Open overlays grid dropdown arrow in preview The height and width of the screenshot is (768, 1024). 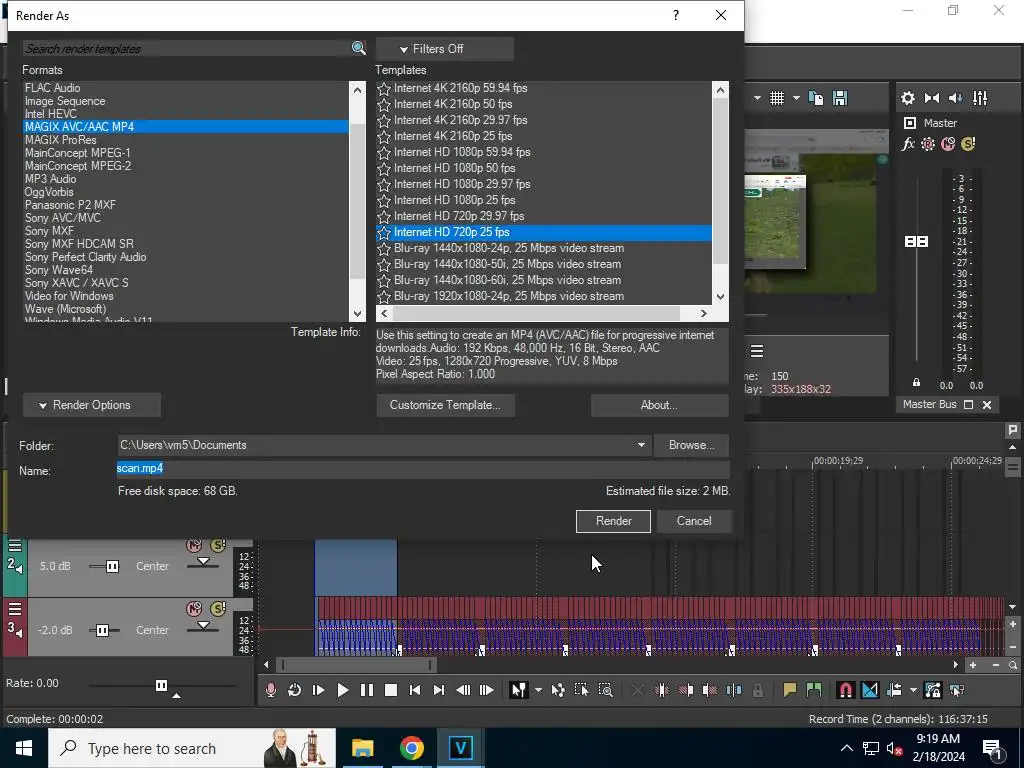796,98
